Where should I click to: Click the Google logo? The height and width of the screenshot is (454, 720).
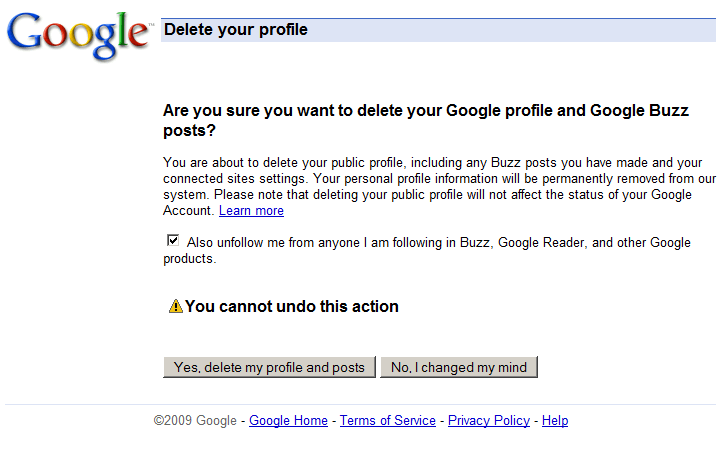click(x=78, y=36)
